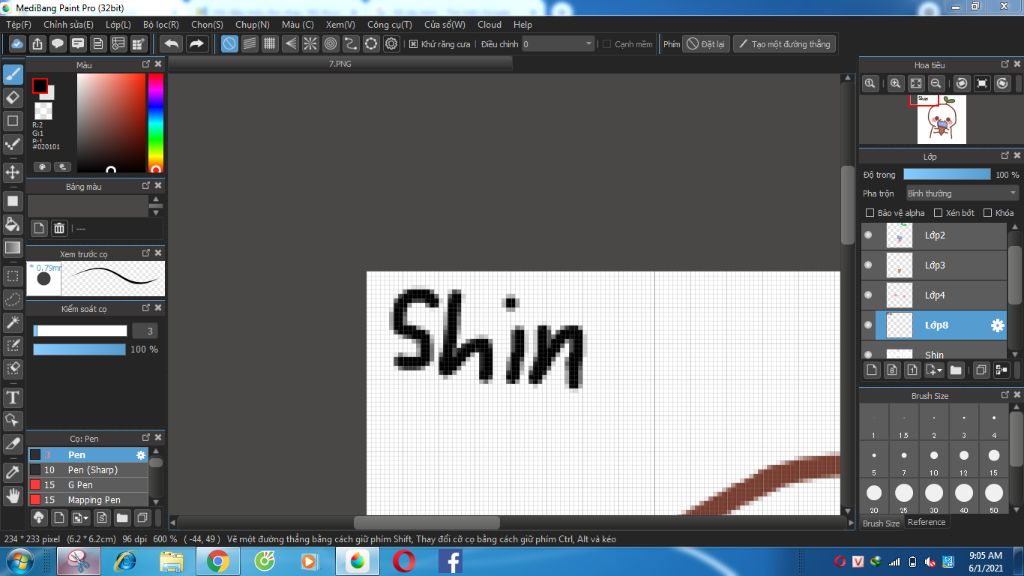Hide the Shin layer
This screenshot has width=1024, height=576.
pos(868,355)
